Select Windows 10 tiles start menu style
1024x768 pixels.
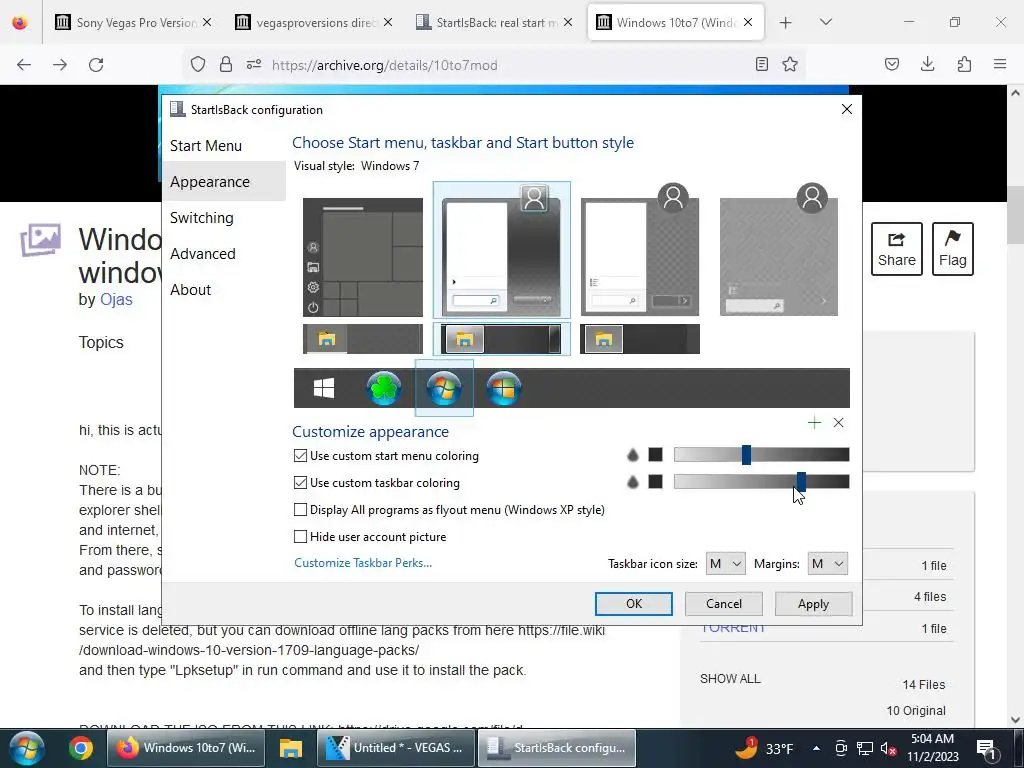click(x=362, y=257)
